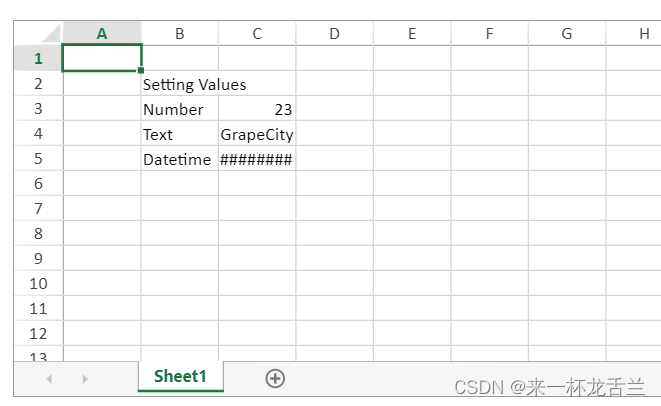Select cell with value 23
The height and width of the screenshot is (406, 661).
(257, 109)
